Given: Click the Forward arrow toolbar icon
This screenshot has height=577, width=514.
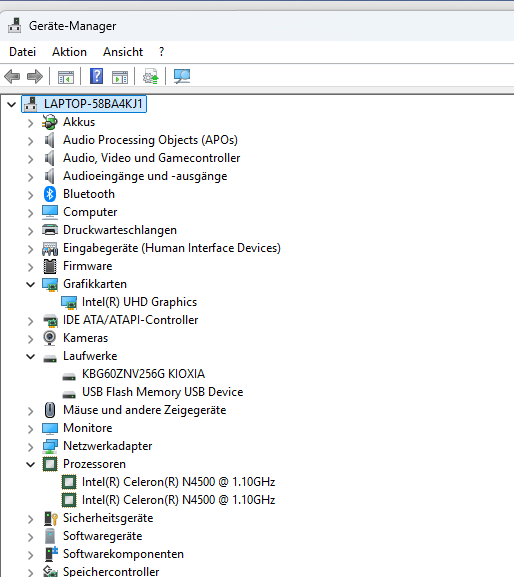Looking at the screenshot, I should click(x=35, y=77).
